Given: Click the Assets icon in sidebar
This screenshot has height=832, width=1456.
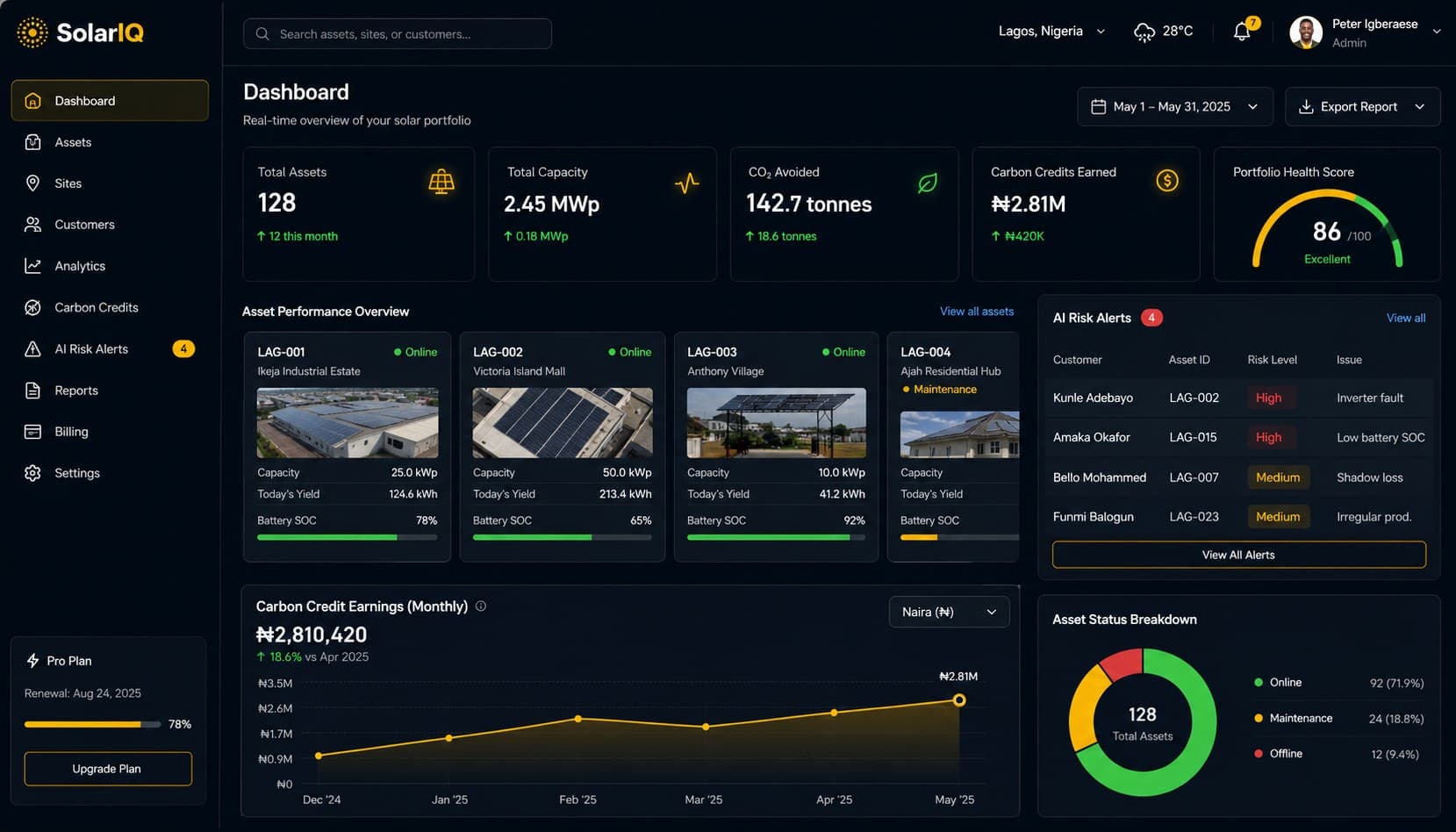Looking at the screenshot, I should [x=32, y=142].
